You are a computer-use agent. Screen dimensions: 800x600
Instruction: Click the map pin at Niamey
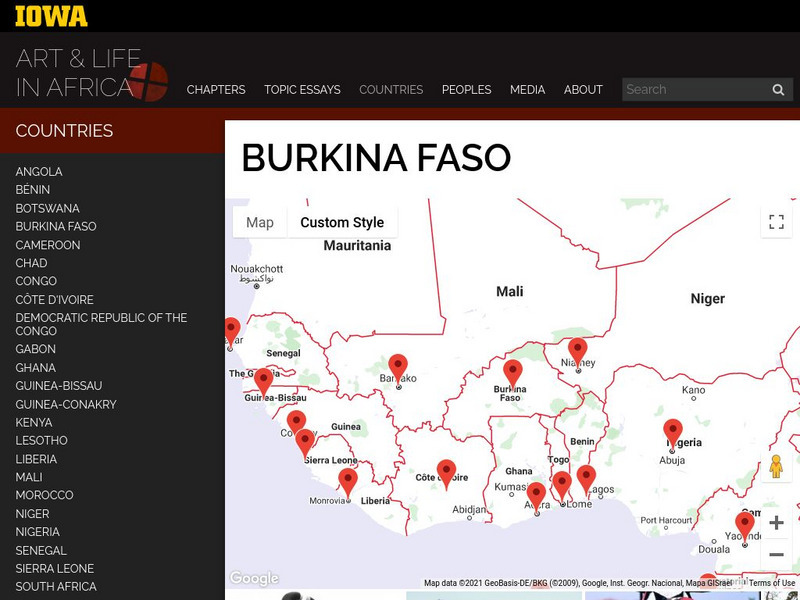(577, 351)
